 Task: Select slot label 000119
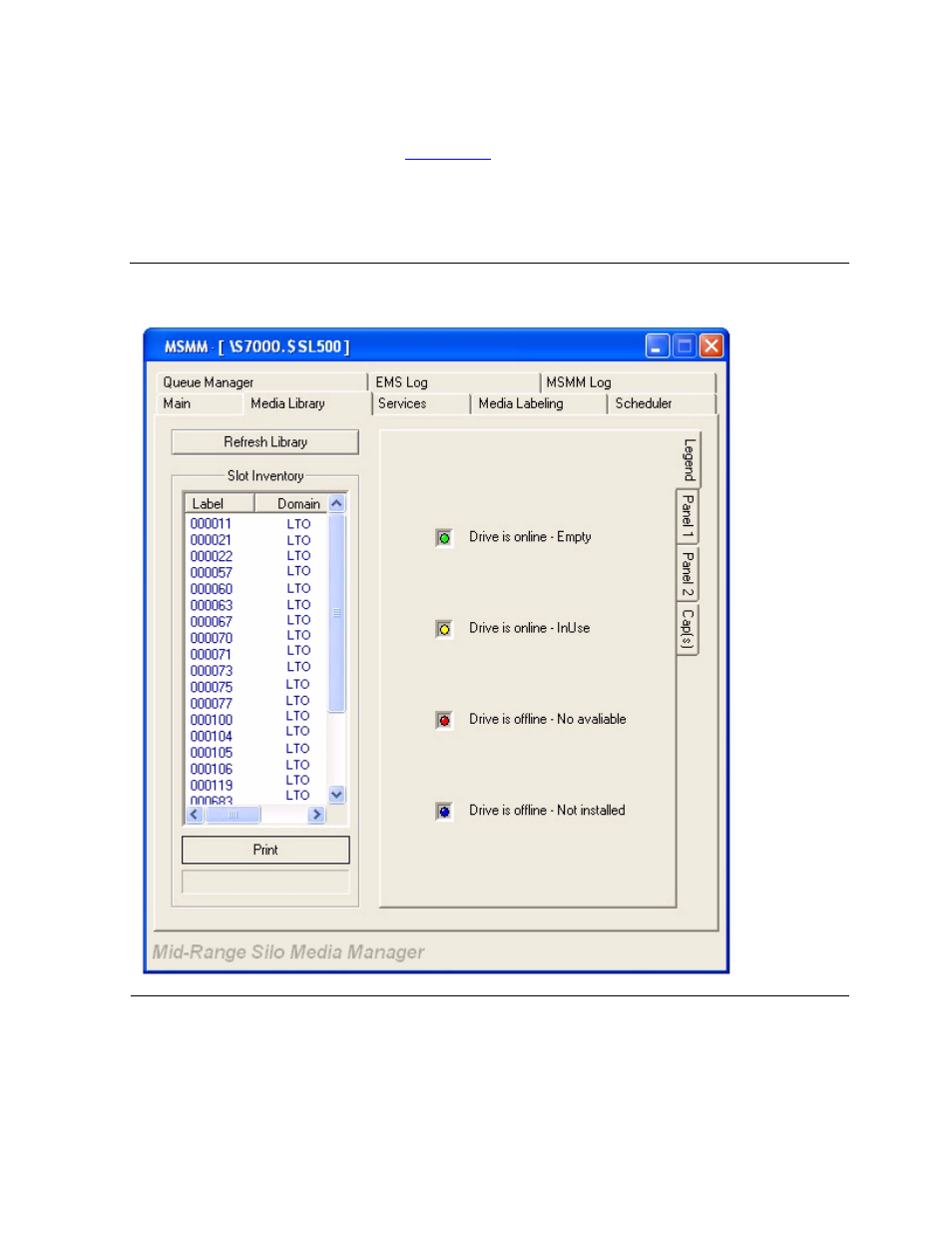pos(211,785)
